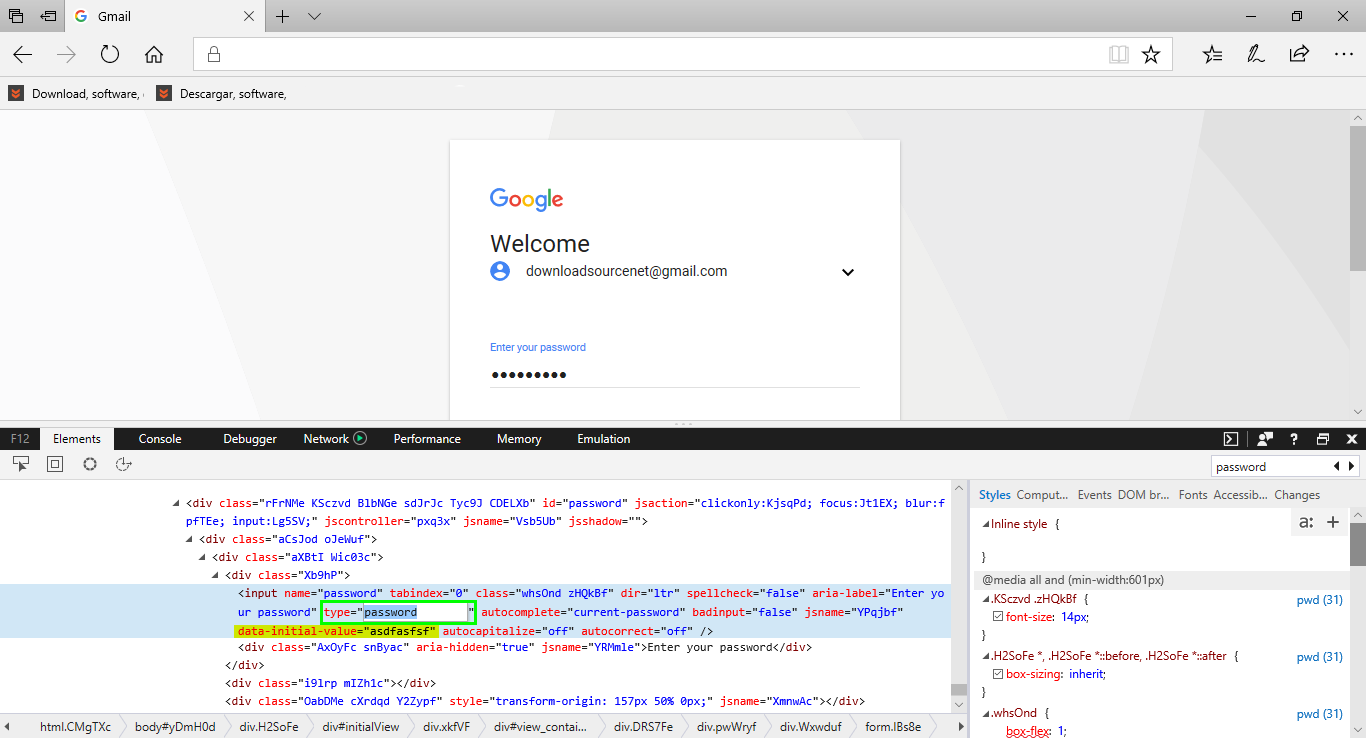Screen dimensions: 1366x738
Task: Select the Elements tab
Action: [x=77, y=439]
